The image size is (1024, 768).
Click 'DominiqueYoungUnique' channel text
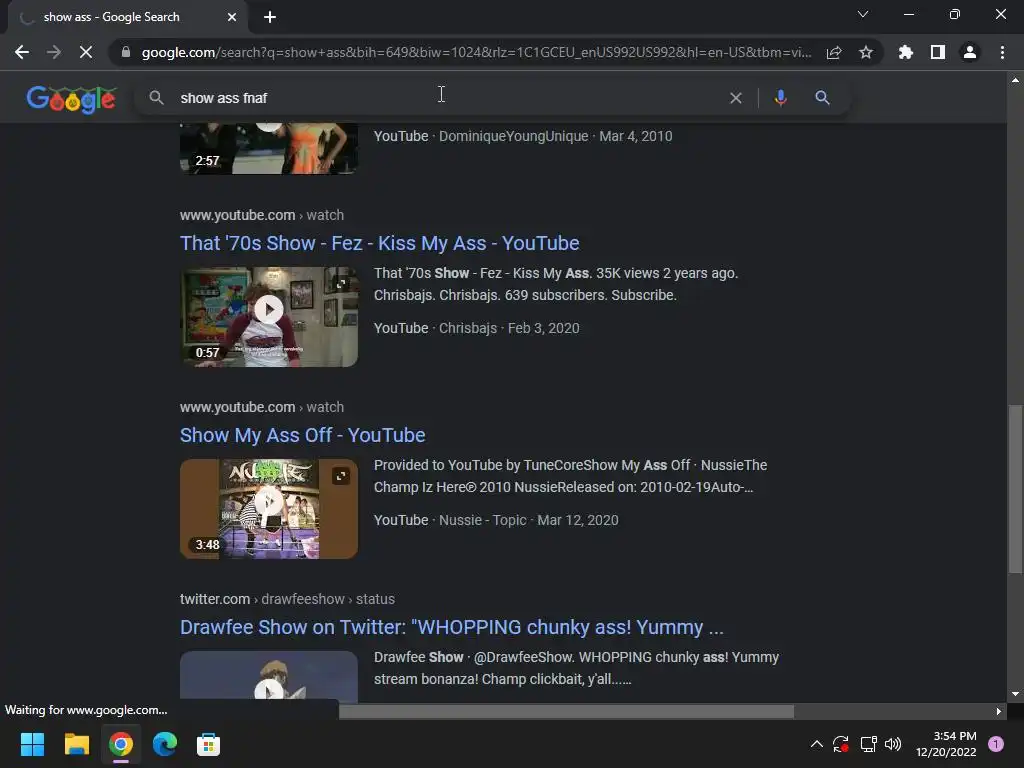point(513,136)
